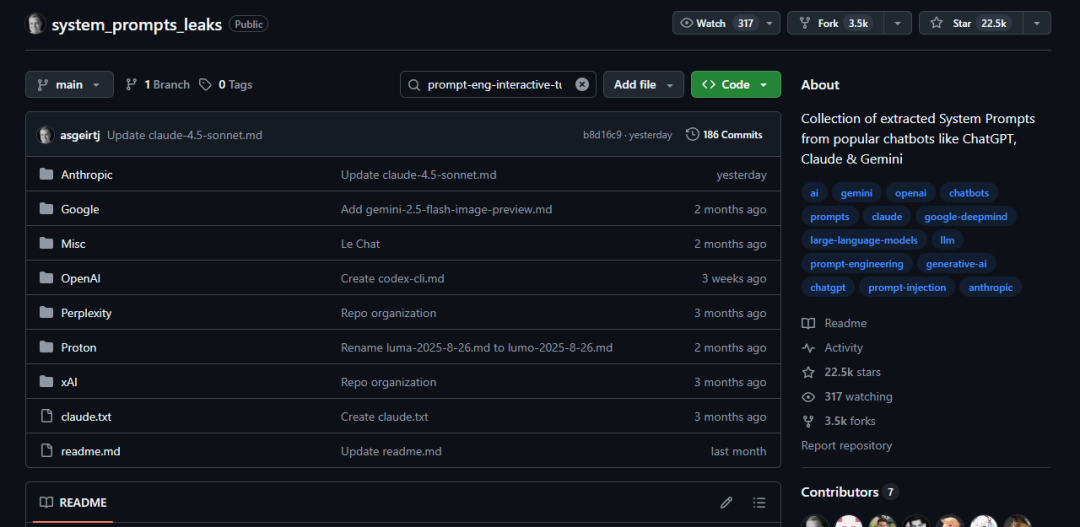Screen dimensions: 1080x527
Task: Open the green Code dropdown button
Action: tap(736, 85)
